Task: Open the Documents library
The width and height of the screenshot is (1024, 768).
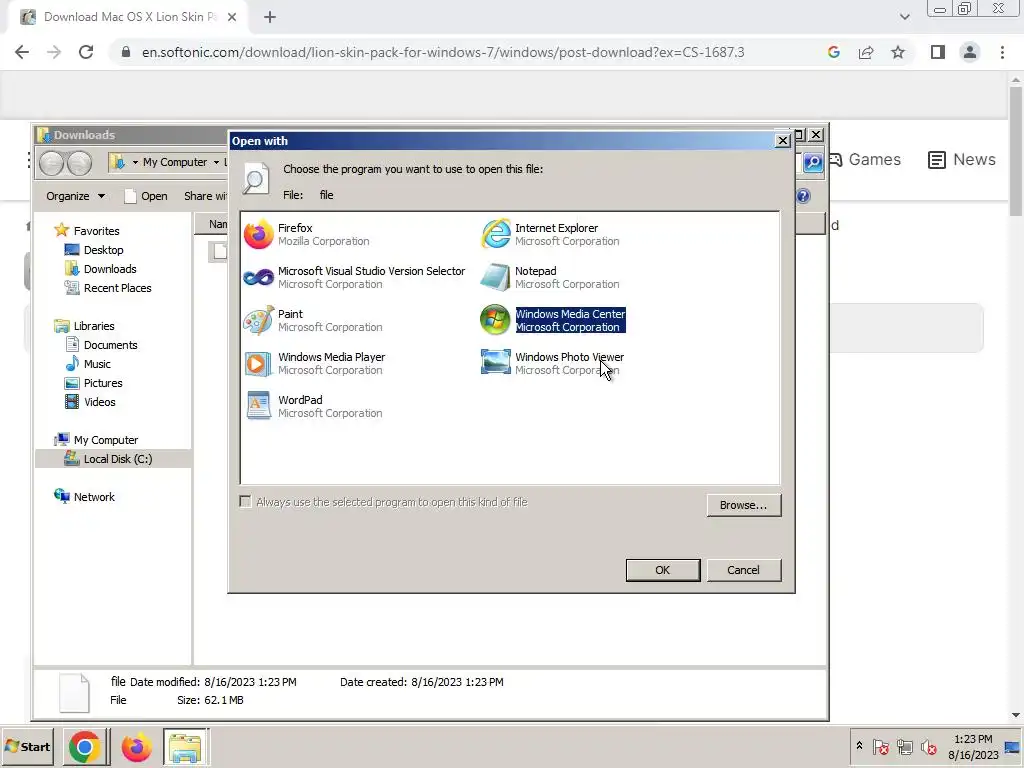Action: click(x=110, y=345)
